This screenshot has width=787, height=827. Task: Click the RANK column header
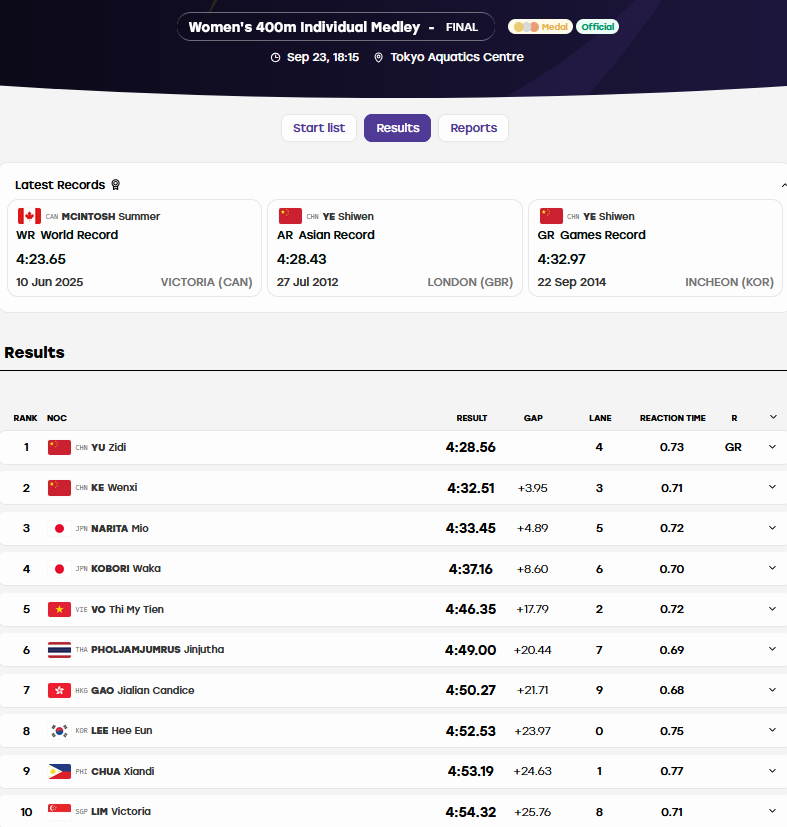(x=25, y=418)
